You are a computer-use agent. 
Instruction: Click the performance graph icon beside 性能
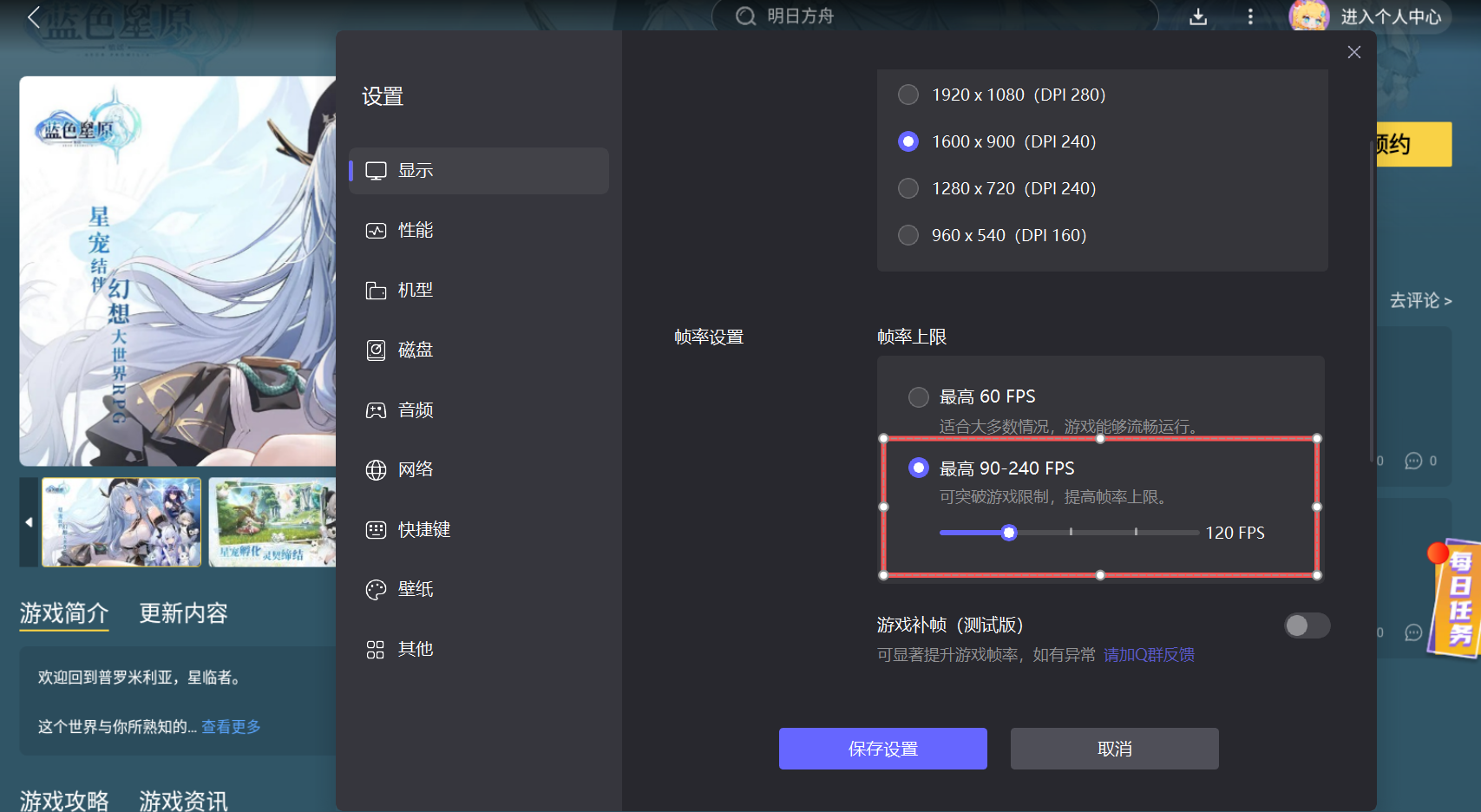pyautogui.click(x=376, y=231)
